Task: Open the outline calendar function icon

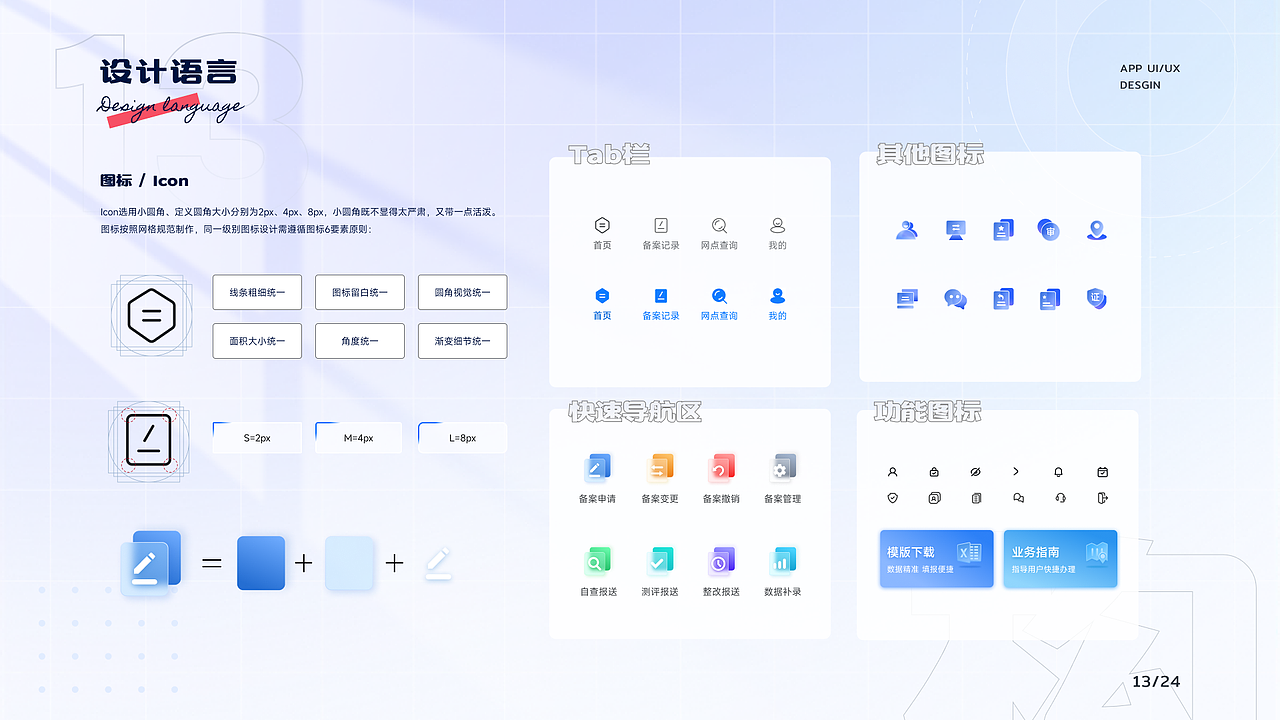Action: click(1103, 472)
